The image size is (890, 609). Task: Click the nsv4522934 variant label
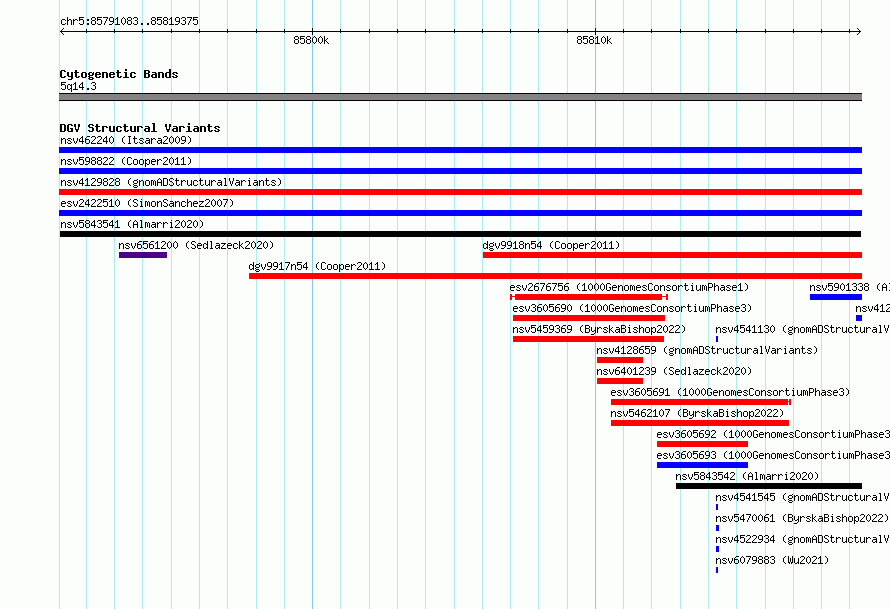tap(802, 539)
